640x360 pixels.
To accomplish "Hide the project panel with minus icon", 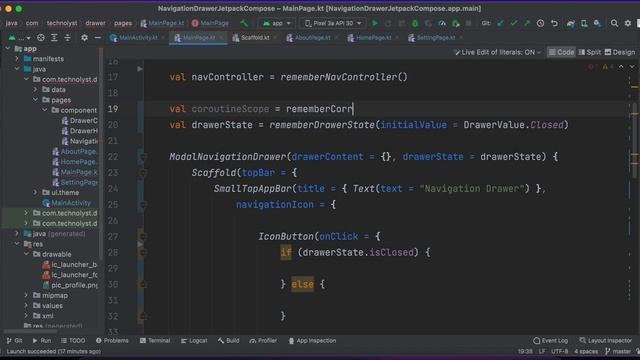I will [98, 38].
